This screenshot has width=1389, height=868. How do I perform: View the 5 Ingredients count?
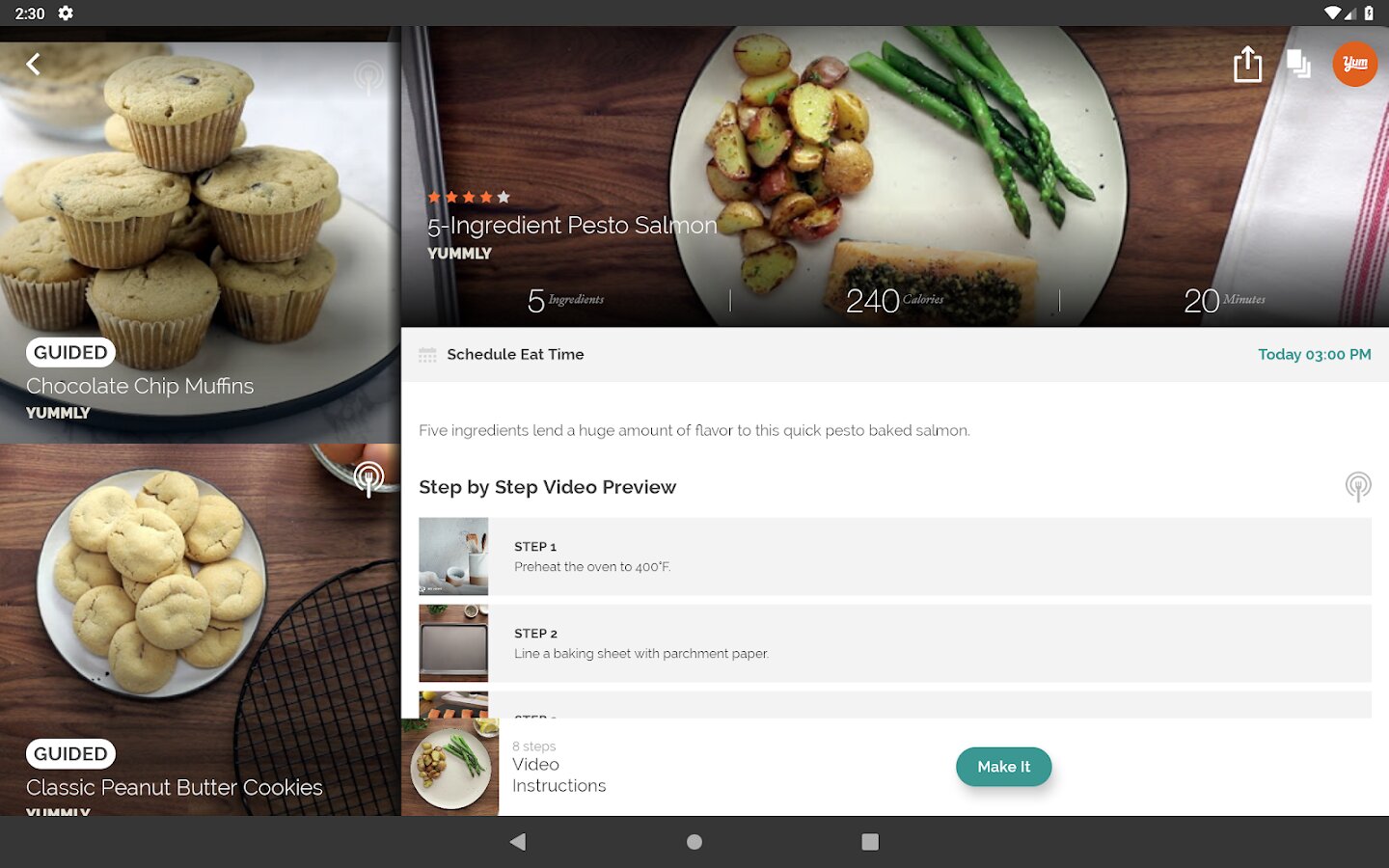pos(565,300)
